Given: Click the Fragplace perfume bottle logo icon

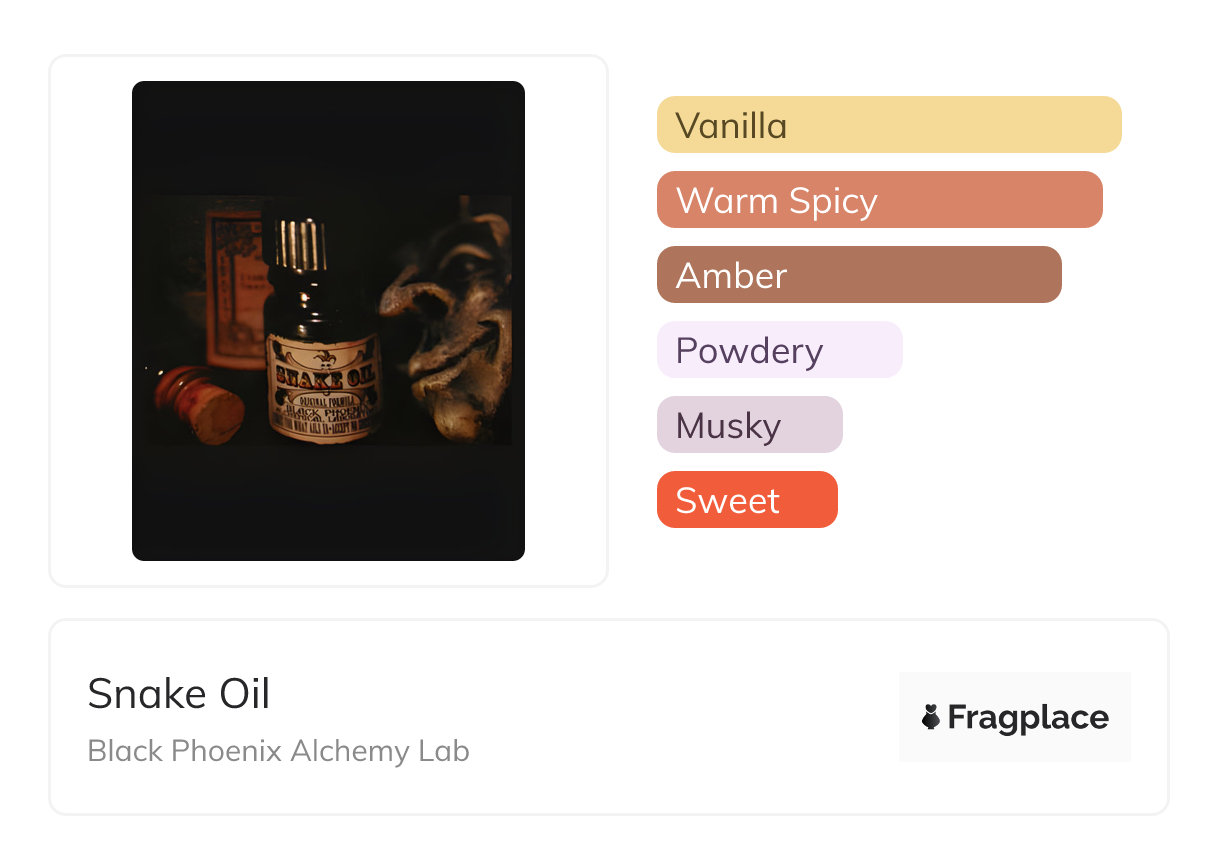Looking at the screenshot, I should 931,717.
